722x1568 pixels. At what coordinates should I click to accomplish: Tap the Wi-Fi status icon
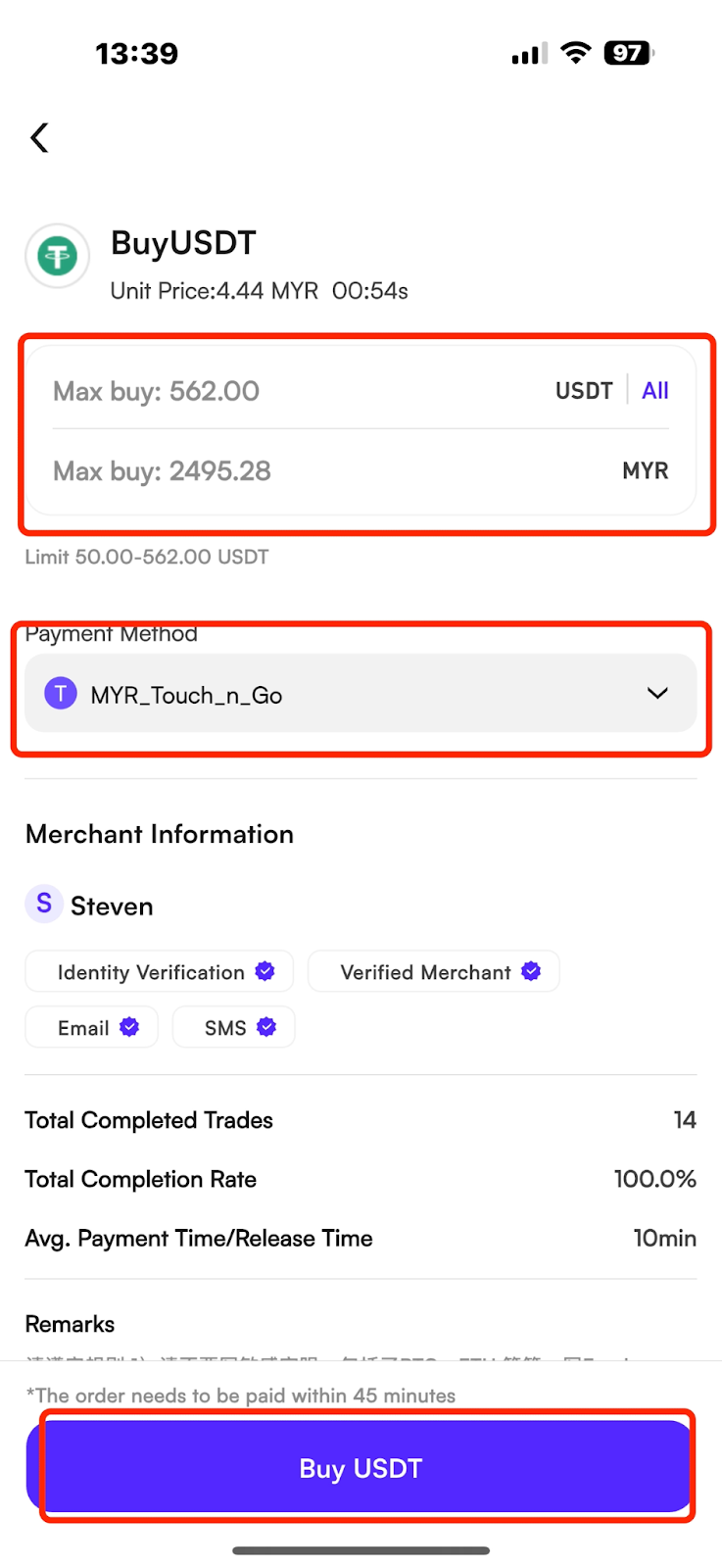[x=576, y=53]
